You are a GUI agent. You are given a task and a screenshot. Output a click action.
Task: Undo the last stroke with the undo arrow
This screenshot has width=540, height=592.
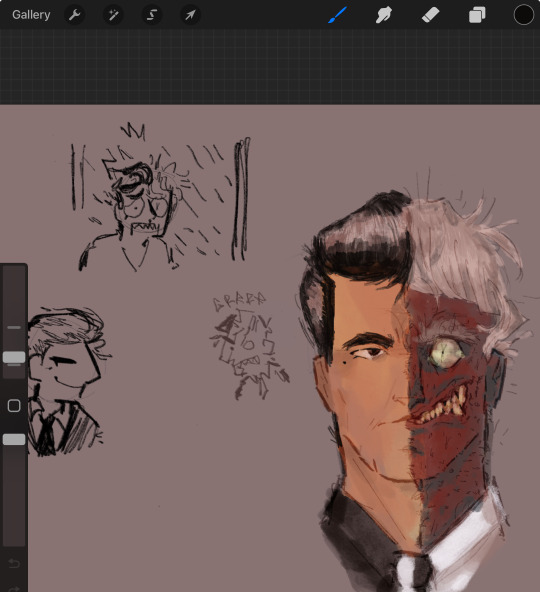pyautogui.click(x=14, y=564)
